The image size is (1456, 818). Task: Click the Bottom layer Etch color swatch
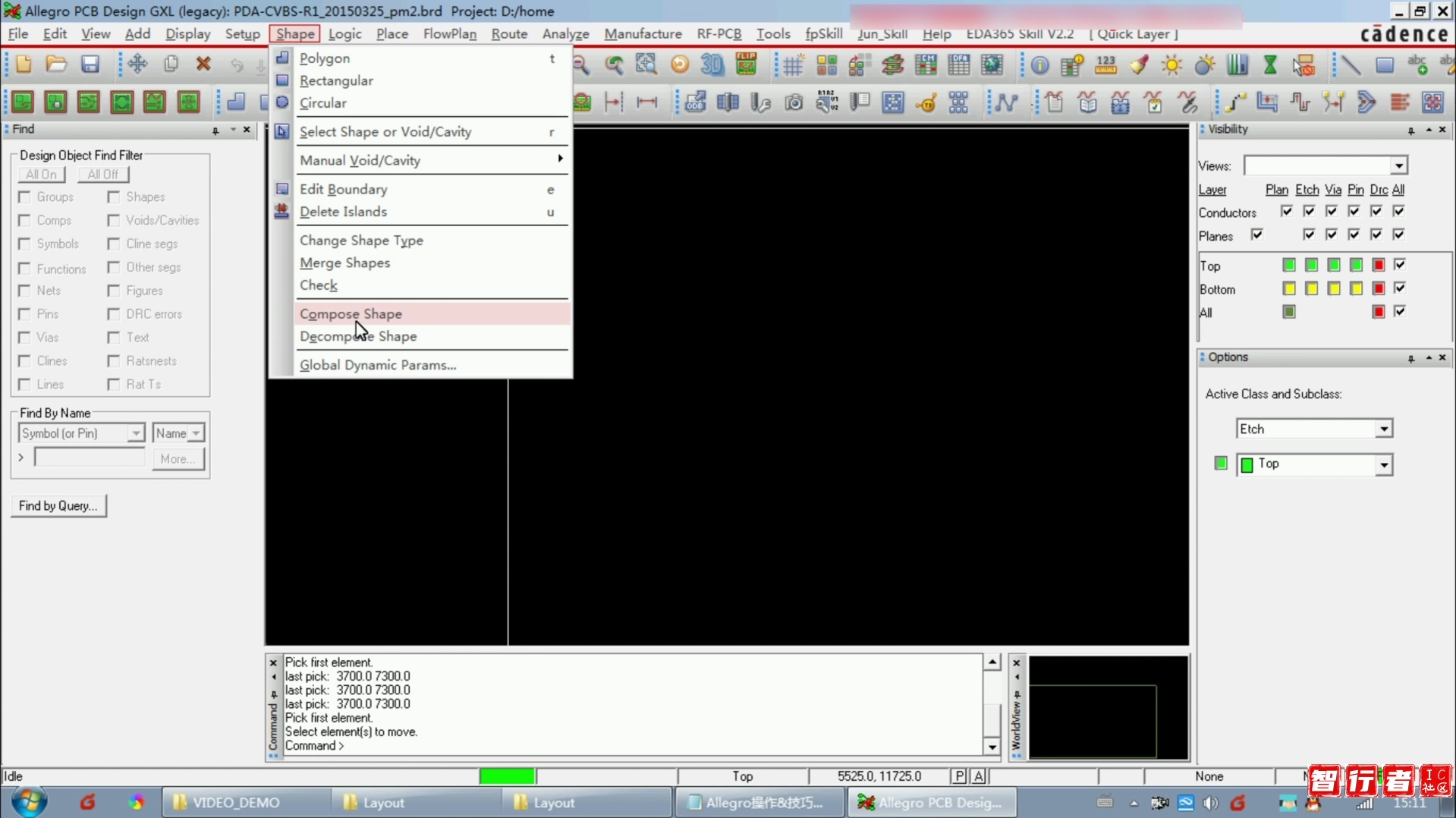click(1311, 288)
